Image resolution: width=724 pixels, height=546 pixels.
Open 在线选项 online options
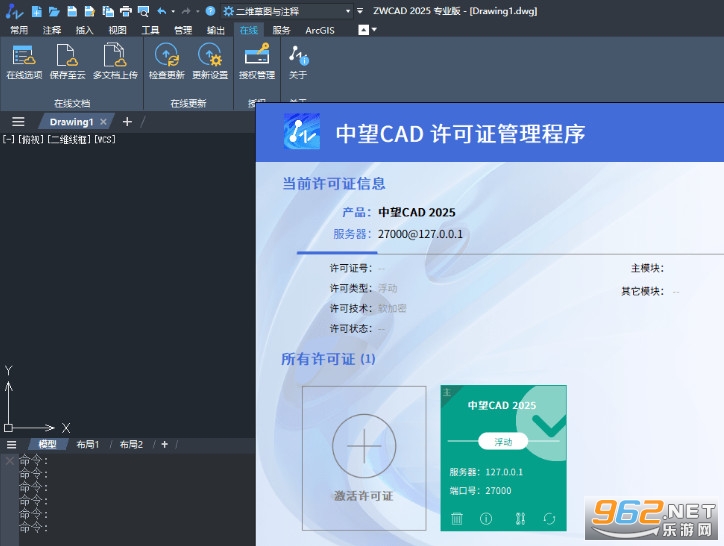point(24,61)
